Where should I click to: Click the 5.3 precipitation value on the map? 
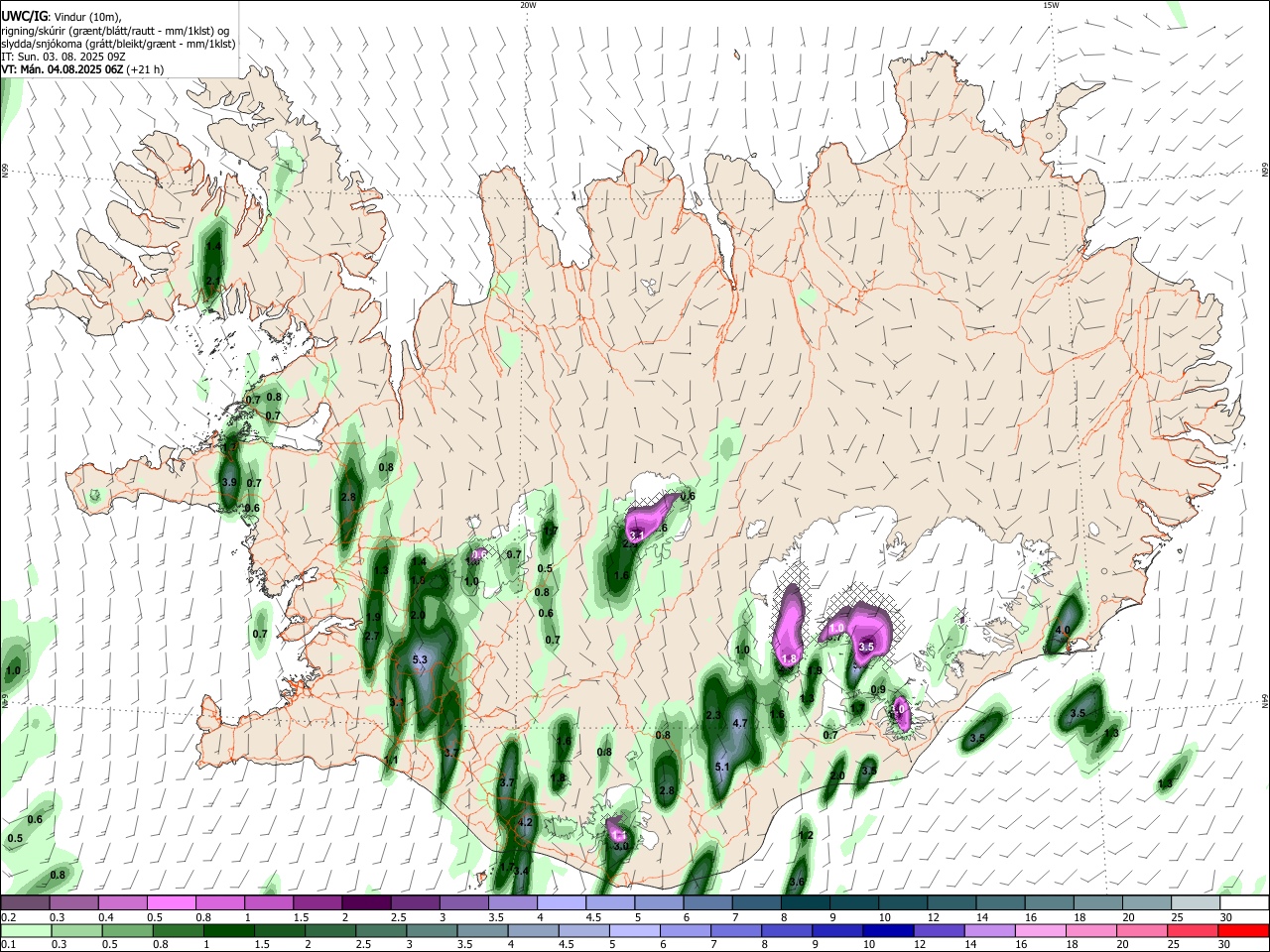(x=419, y=659)
